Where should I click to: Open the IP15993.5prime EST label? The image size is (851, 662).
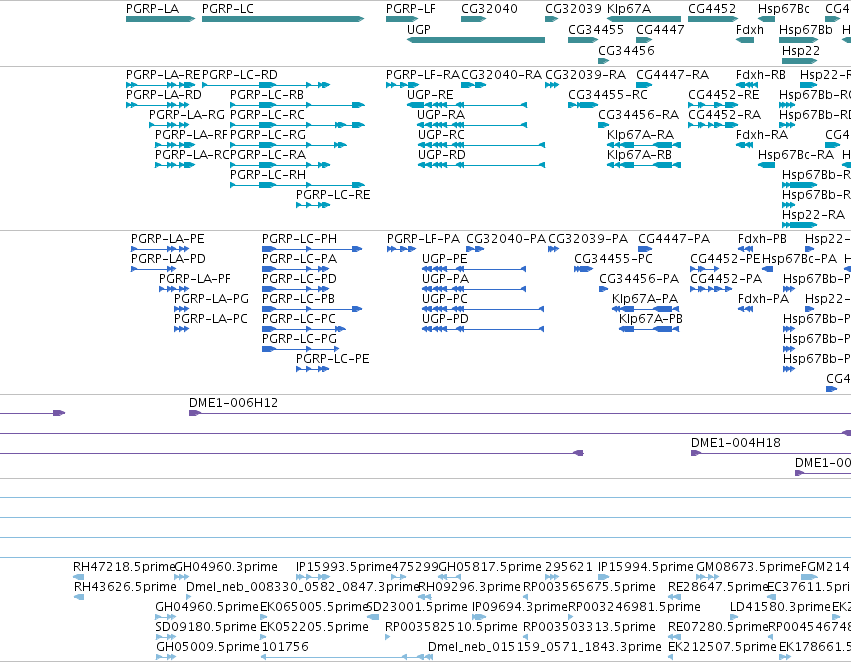pos(343,567)
